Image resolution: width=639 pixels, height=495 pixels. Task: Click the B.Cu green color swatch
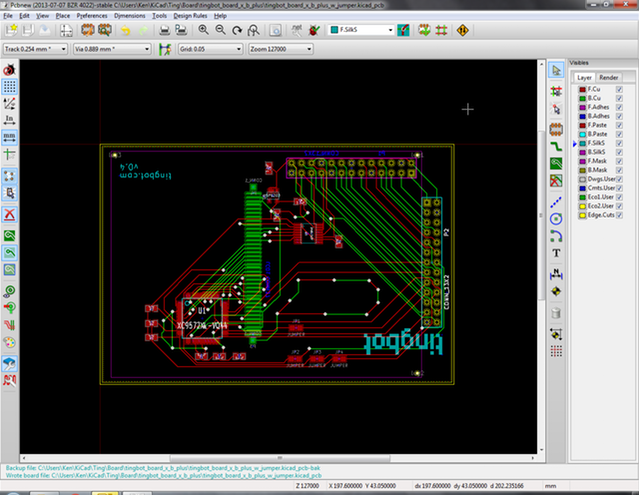pyautogui.click(x=582, y=98)
